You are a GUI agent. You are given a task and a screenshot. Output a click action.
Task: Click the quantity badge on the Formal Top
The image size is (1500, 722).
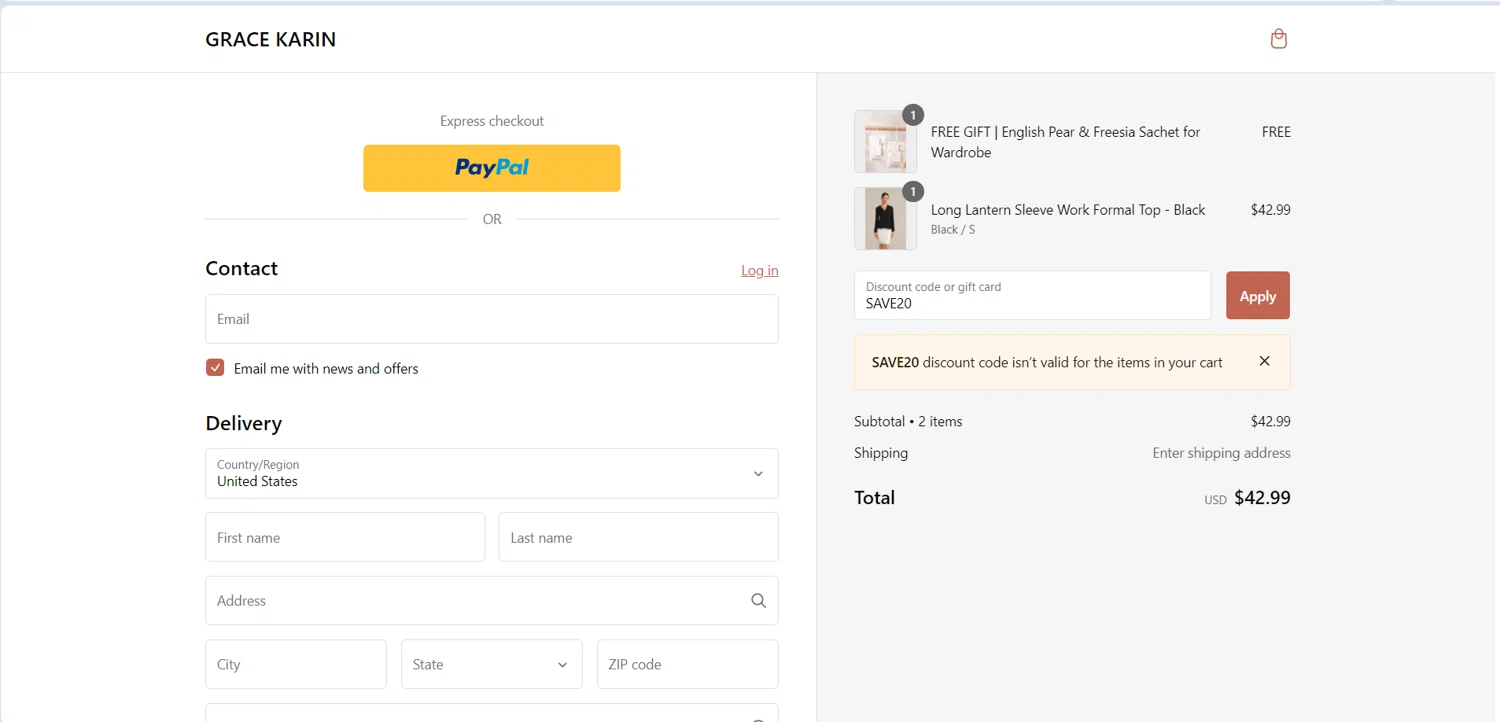[912, 191]
